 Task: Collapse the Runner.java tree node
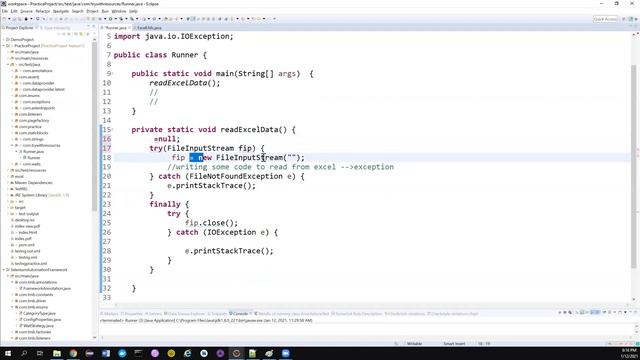17,151
